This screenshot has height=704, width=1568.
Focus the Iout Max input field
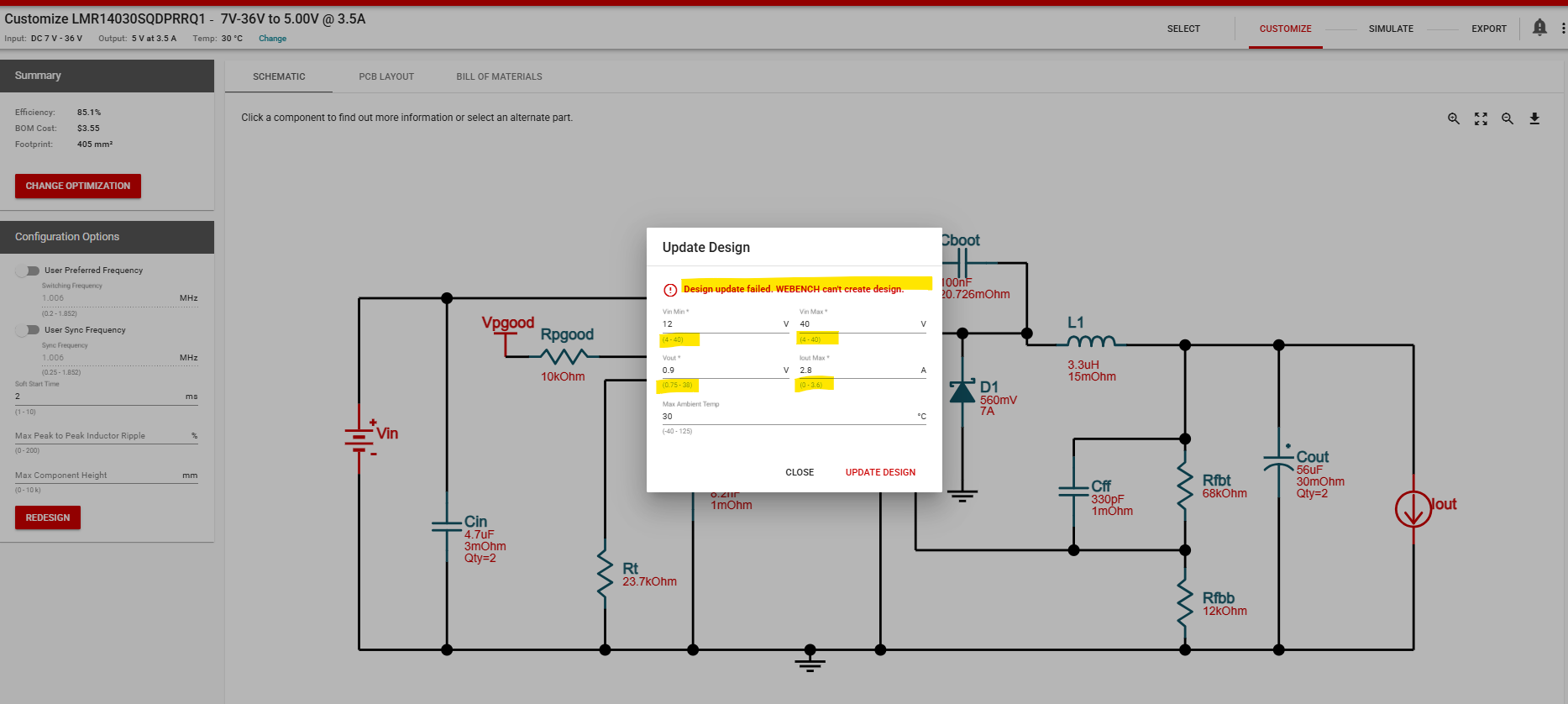click(863, 370)
